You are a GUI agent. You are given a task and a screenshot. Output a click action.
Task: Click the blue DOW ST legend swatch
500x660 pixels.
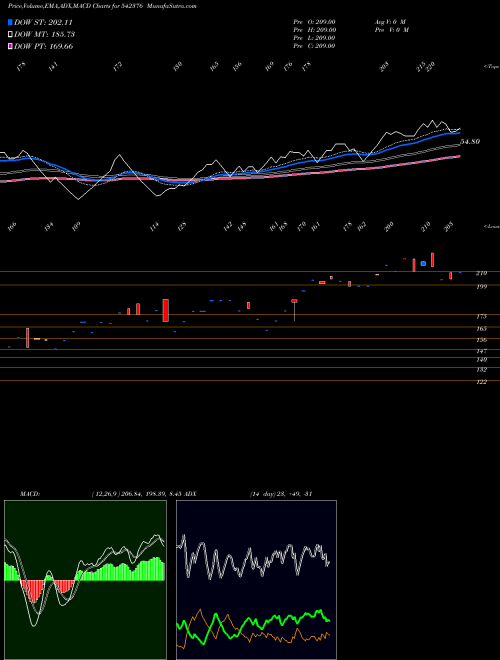point(11,22)
